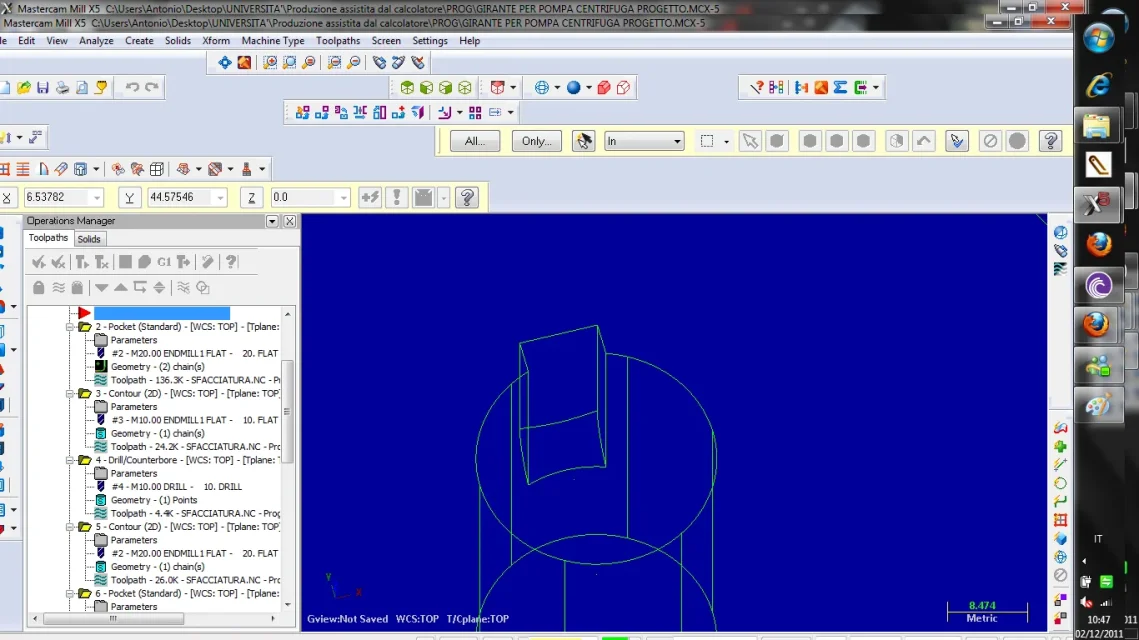Click the Firefox icon in Windows sidebar
The height and width of the screenshot is (640, 1139).
(1098, 245)
